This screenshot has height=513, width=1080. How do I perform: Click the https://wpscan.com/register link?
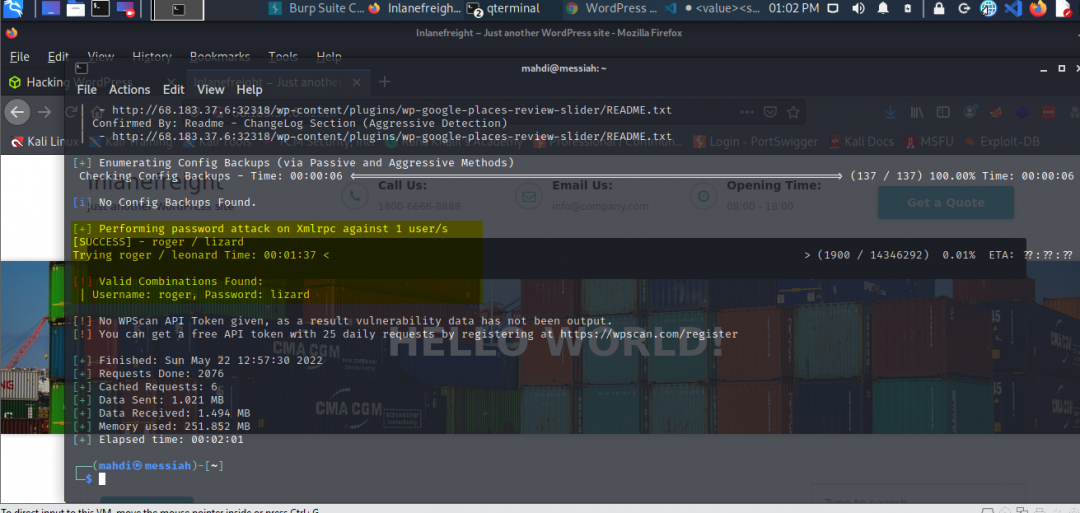point(649,334)
